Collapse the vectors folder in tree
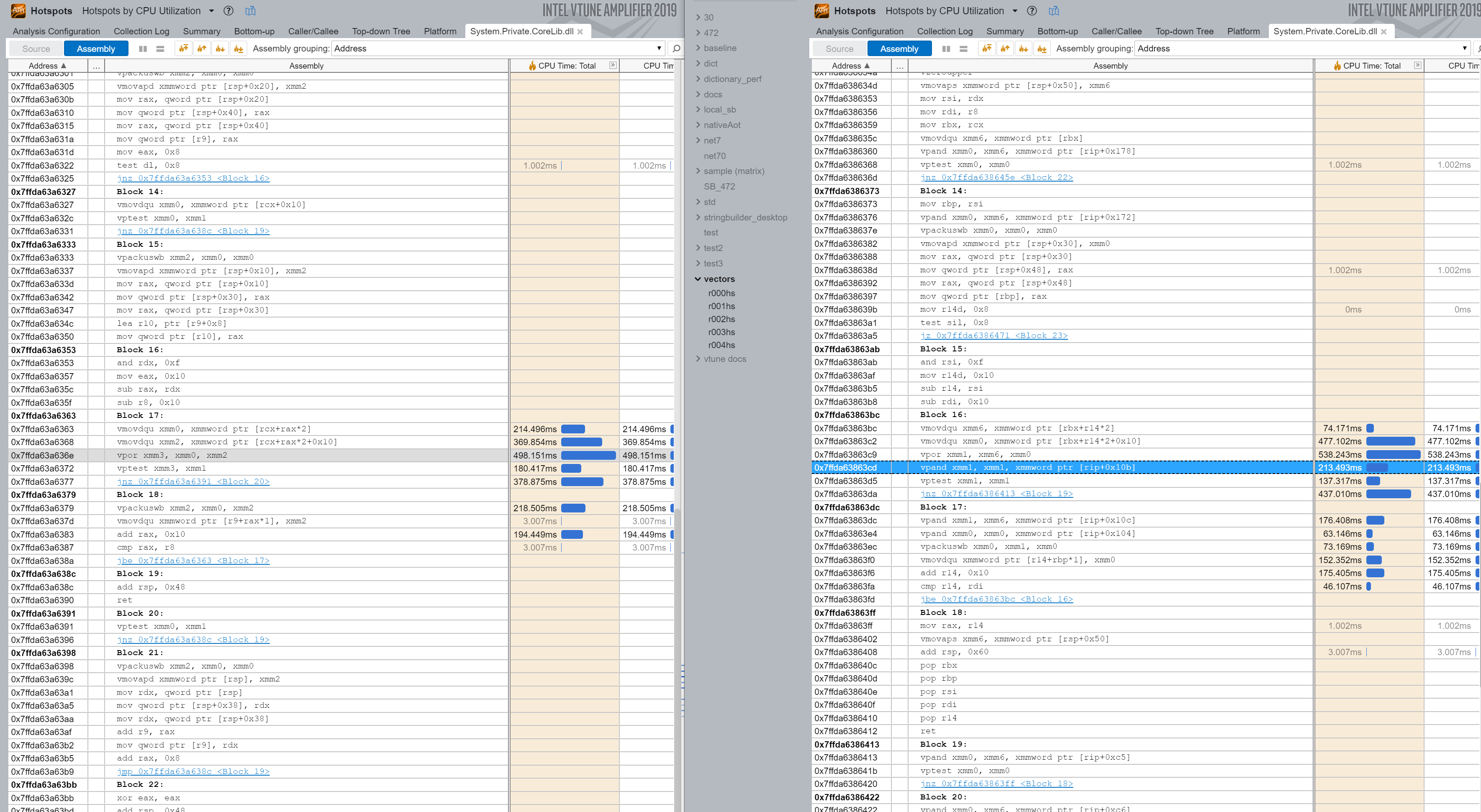The image size is (1481, 812). pyautogui.click(x=698, y=279)
